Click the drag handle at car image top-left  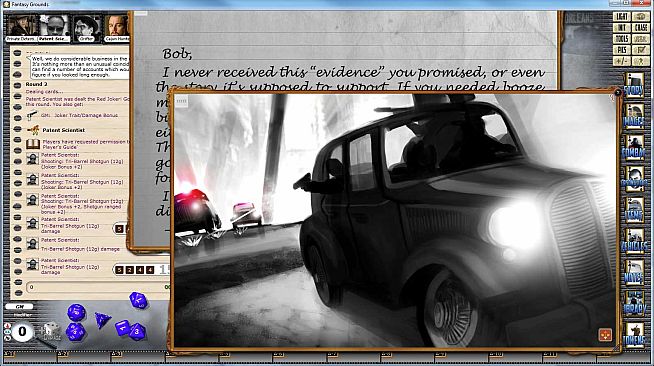(181, 101)
